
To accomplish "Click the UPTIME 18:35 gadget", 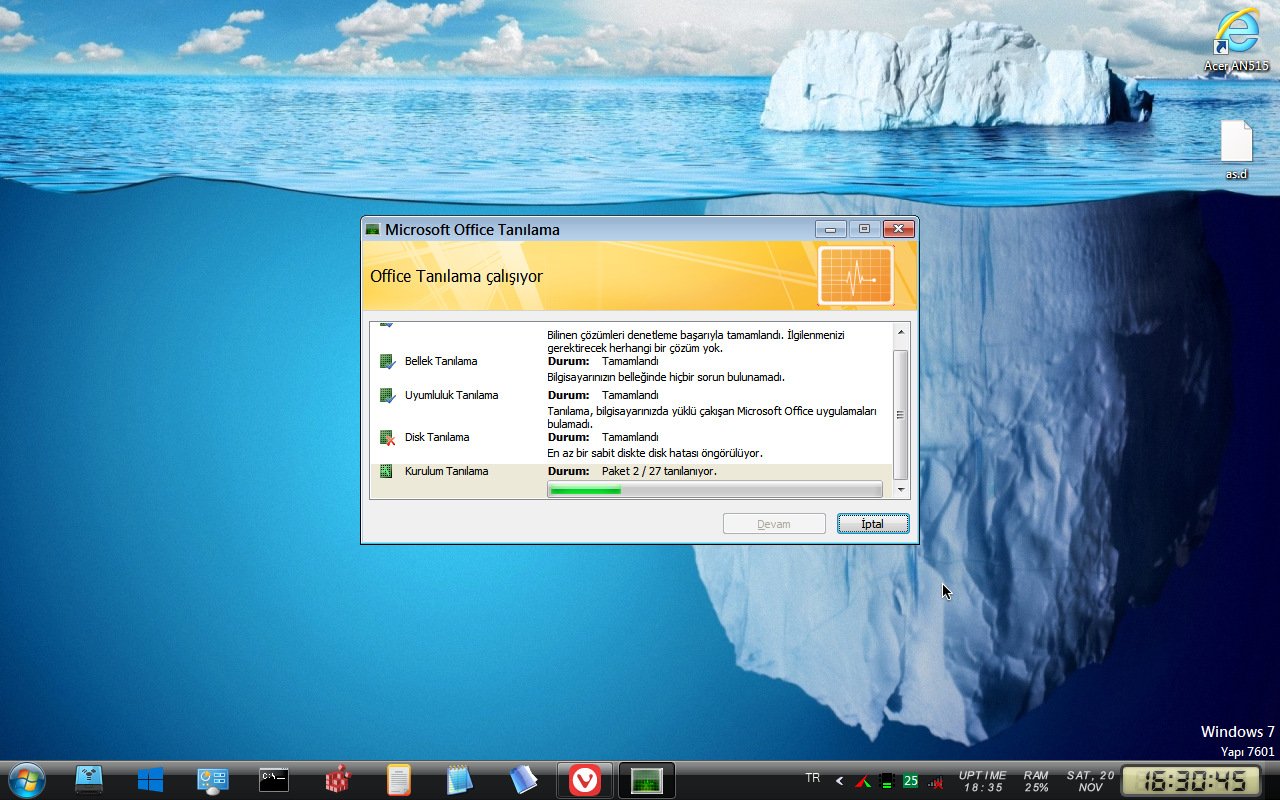I will click(983, 781).
